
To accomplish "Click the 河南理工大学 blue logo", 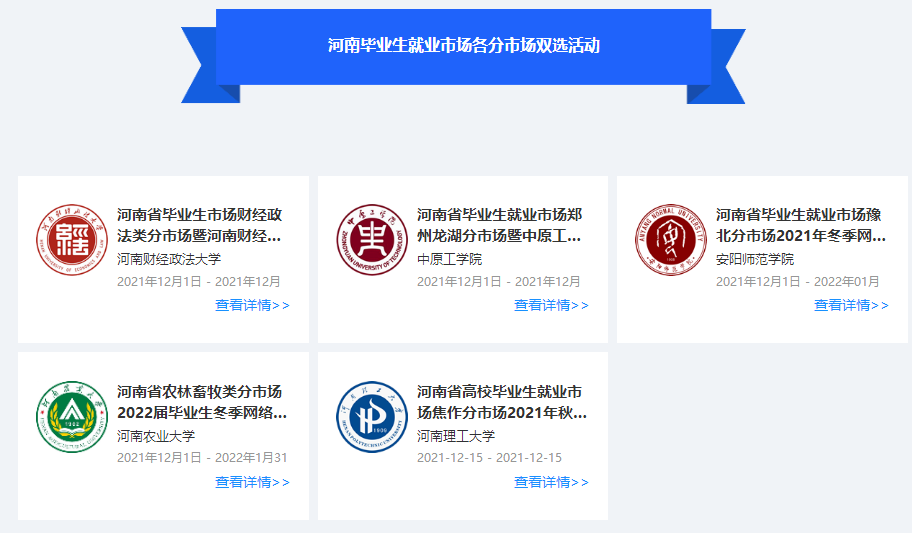I will point(371,416).
